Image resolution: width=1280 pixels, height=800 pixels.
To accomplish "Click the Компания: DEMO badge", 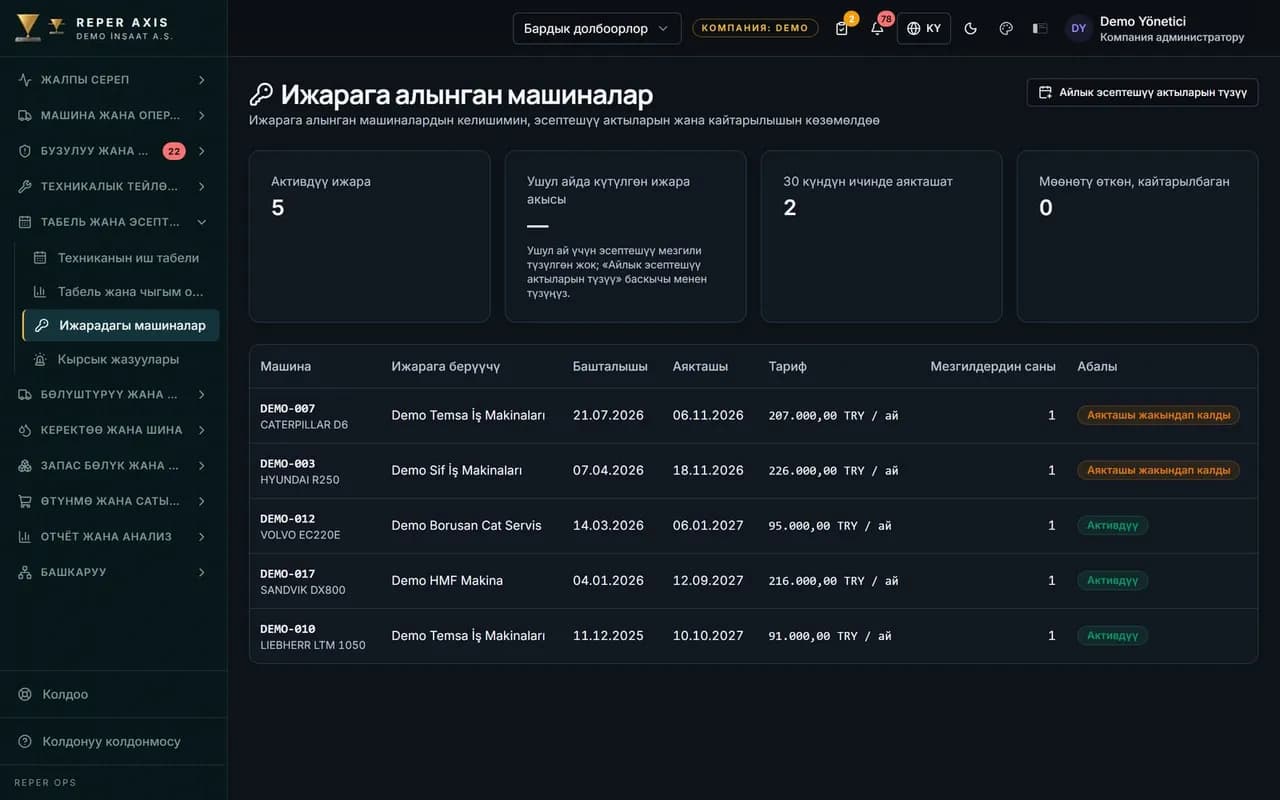I will [x=755, y=28].
